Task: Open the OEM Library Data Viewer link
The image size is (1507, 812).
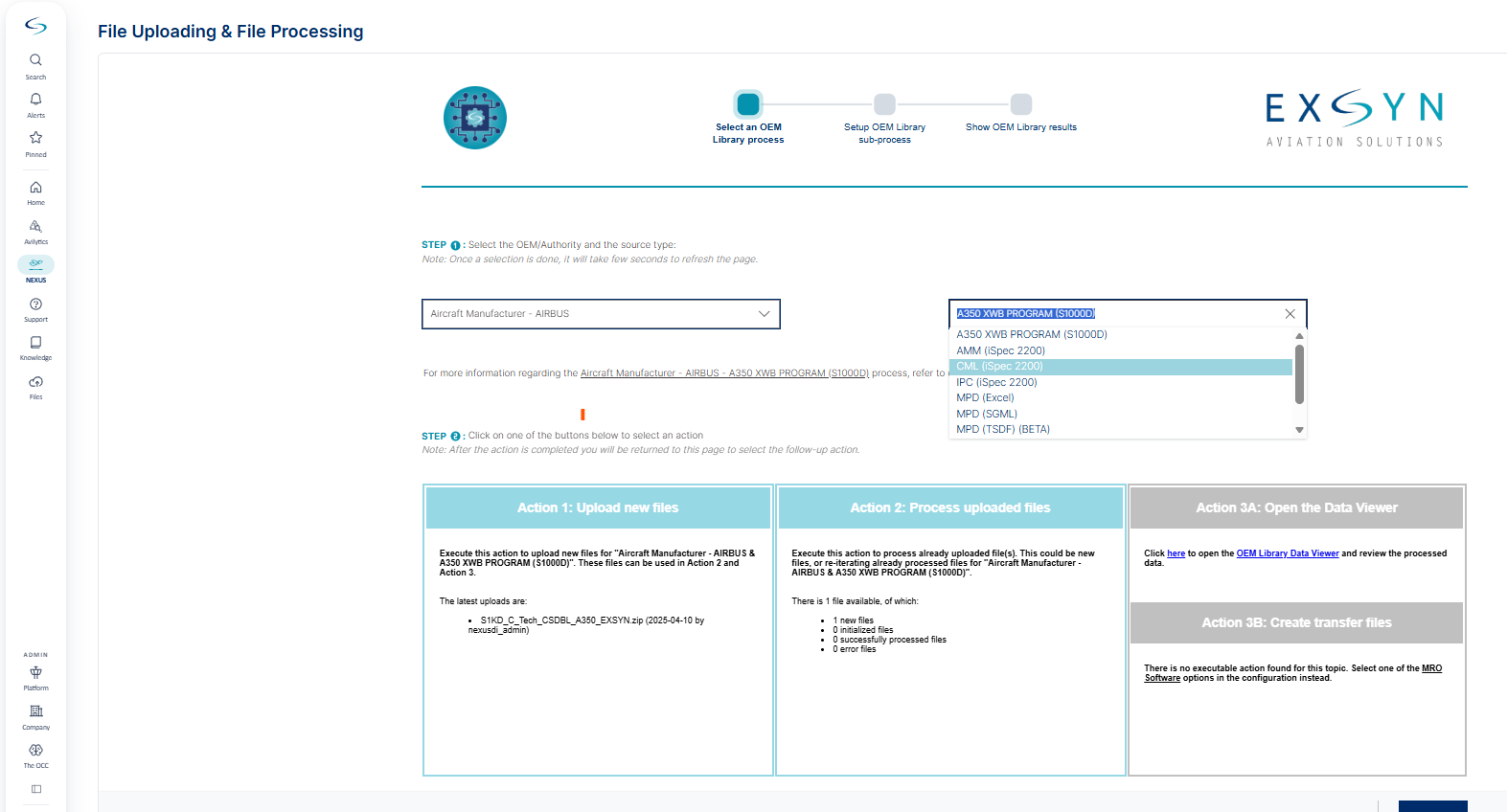Action: (x=1287, y=553)
